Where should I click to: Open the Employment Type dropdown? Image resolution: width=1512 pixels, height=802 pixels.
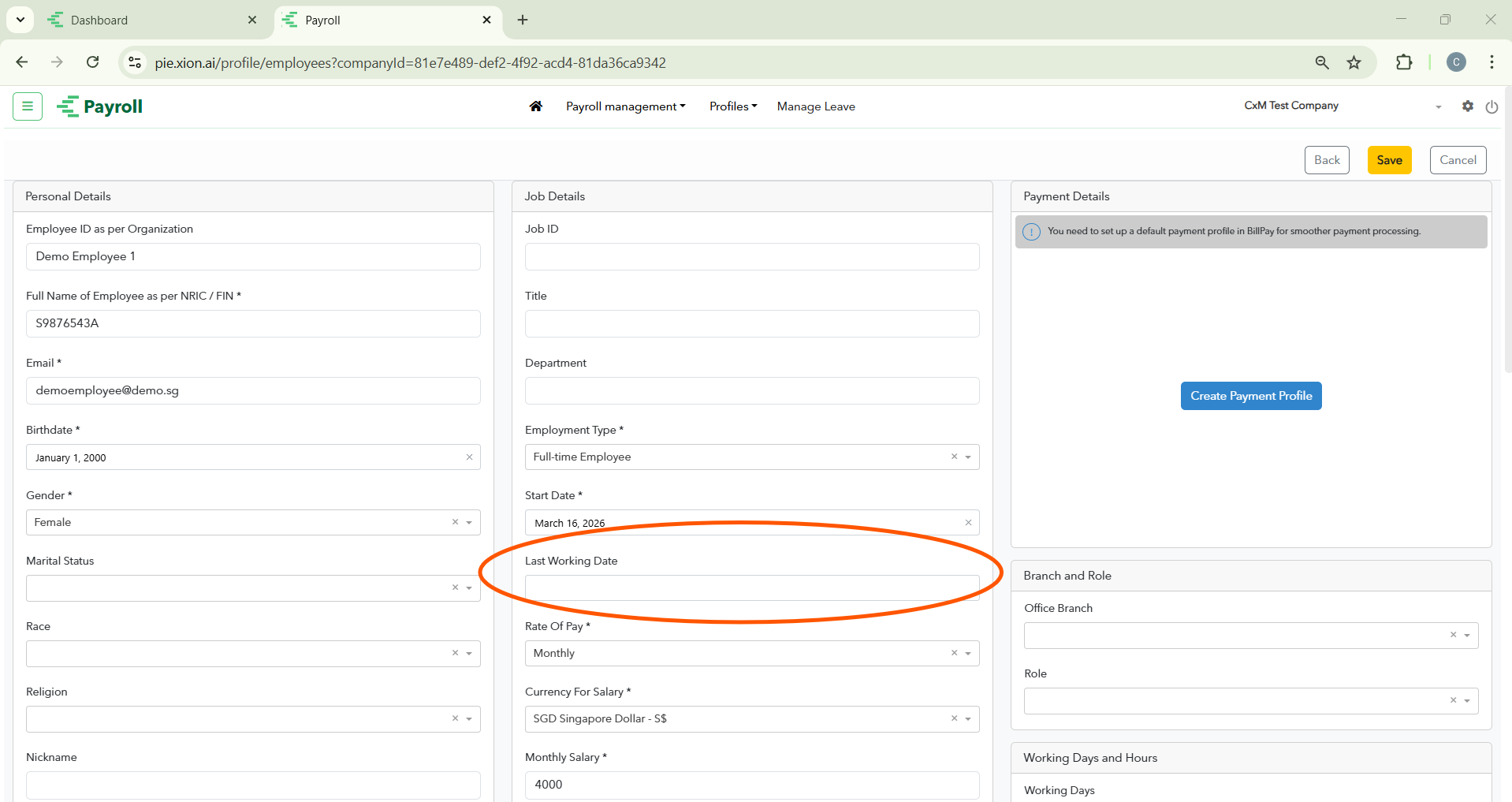click(x=968, y=457)
